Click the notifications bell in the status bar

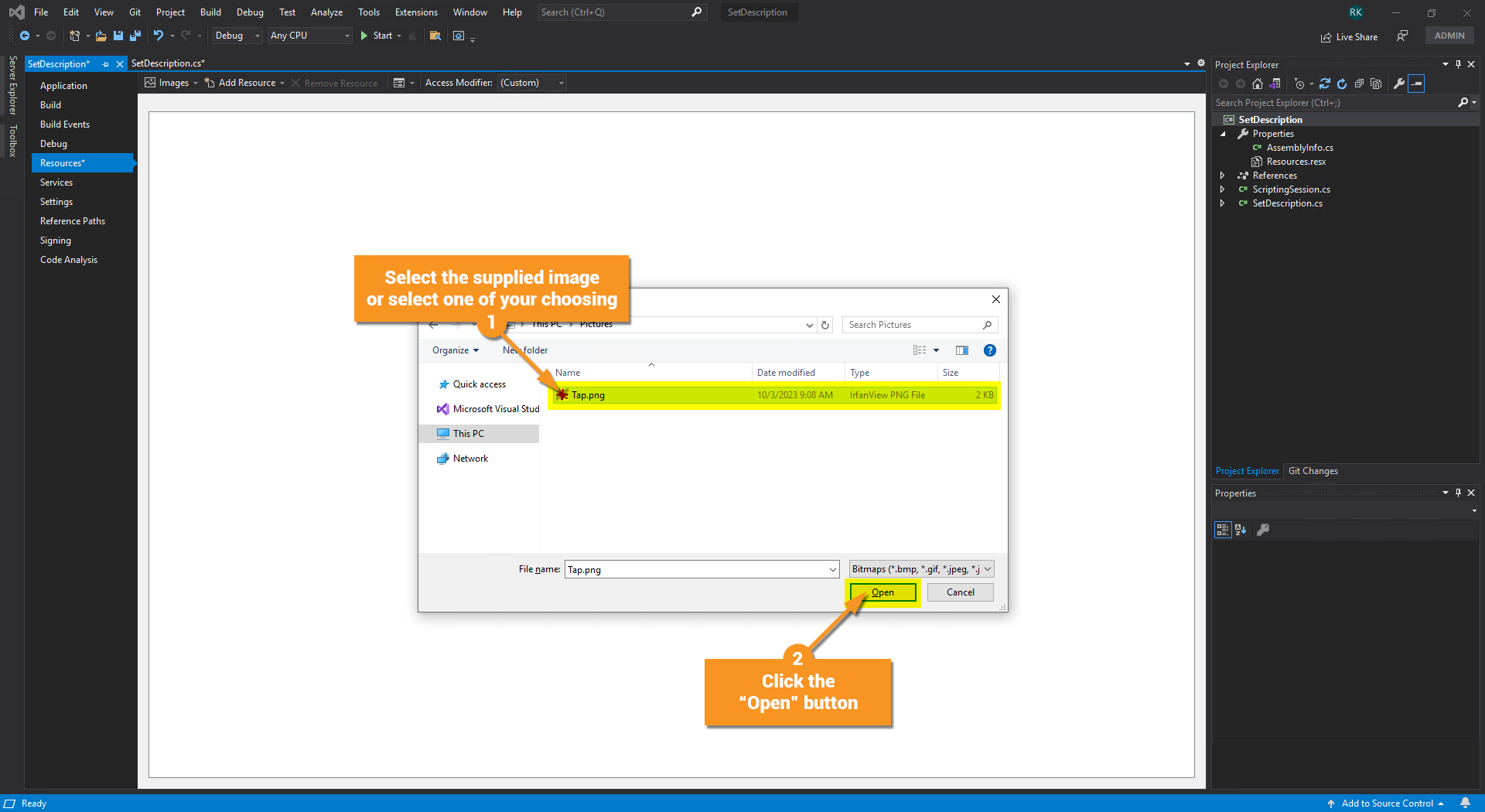coord(1465,803)
